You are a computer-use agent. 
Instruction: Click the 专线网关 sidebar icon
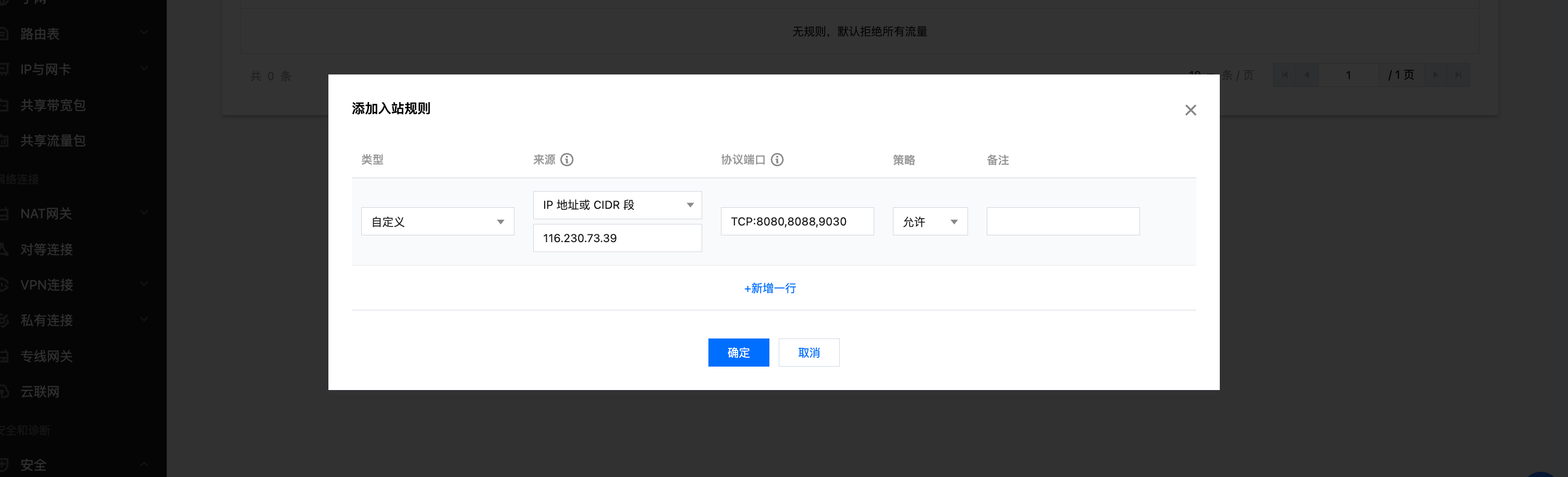(x=4, y=356)
